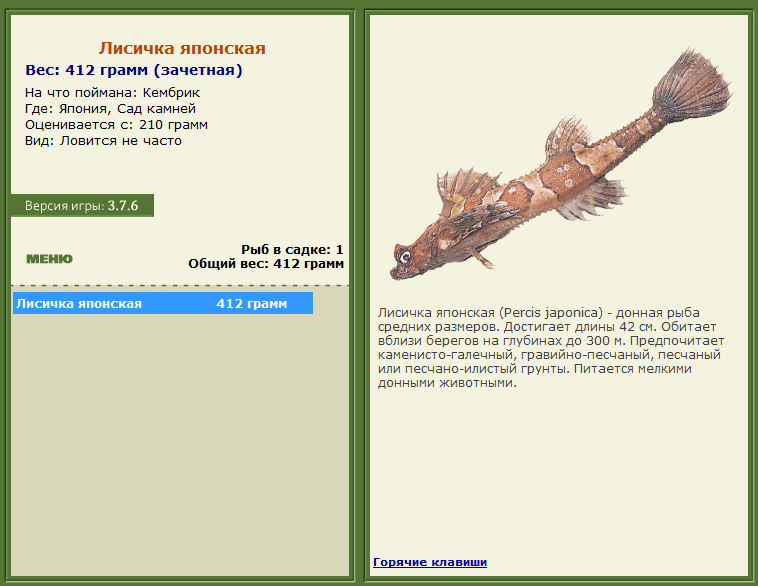Image resolution: width=758 pixels, height=586 pixels.
Task: Open the Горячие клавиши link
Action: (x=430, y=562)
